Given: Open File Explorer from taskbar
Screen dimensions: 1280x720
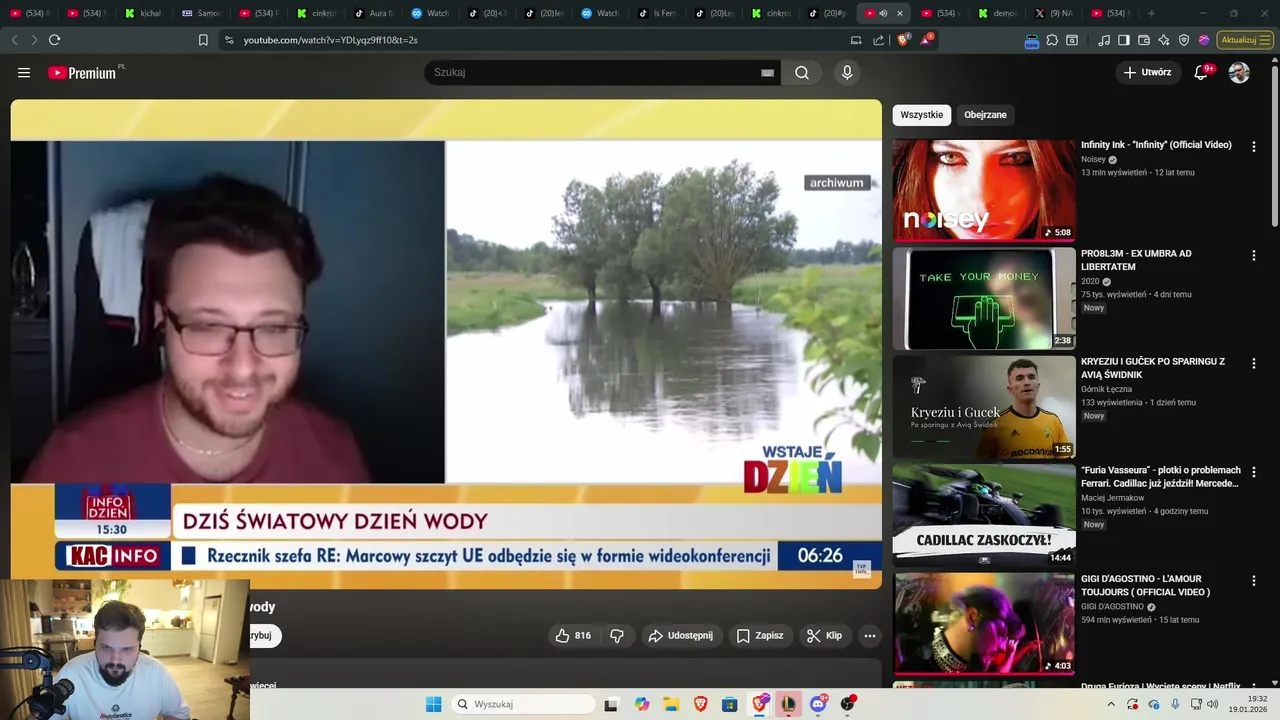Looking at the screenshot, I should click(671, 704).
